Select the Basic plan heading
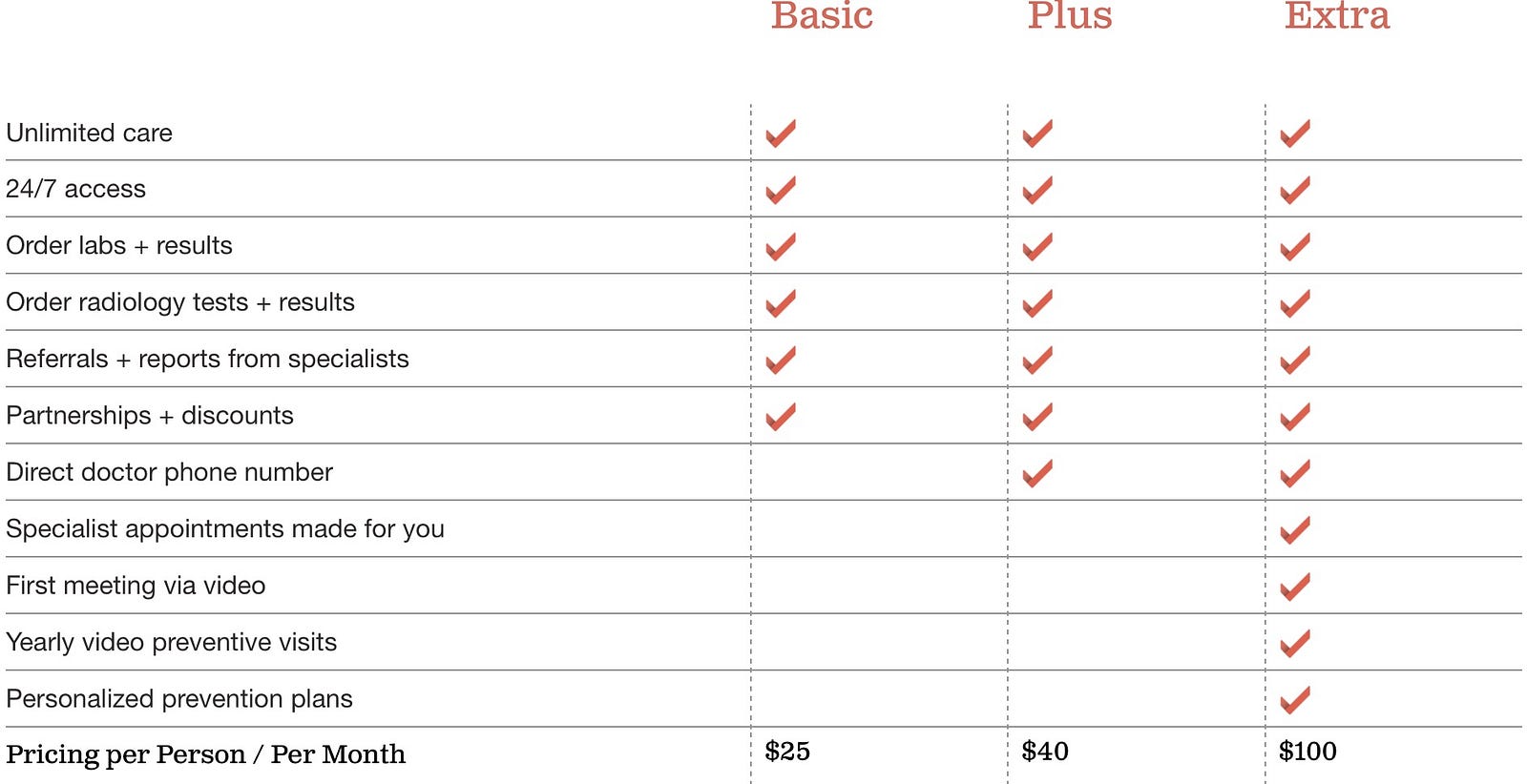The image size is (1527, 784). (822, 15)
